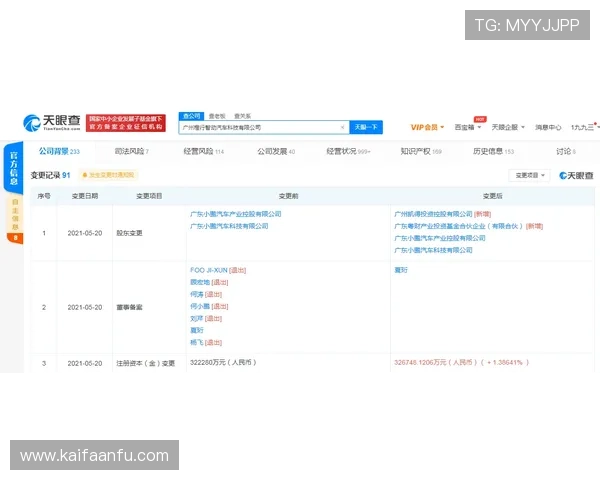
Task: Open the 何涛 director link
Action: (197, 294)
